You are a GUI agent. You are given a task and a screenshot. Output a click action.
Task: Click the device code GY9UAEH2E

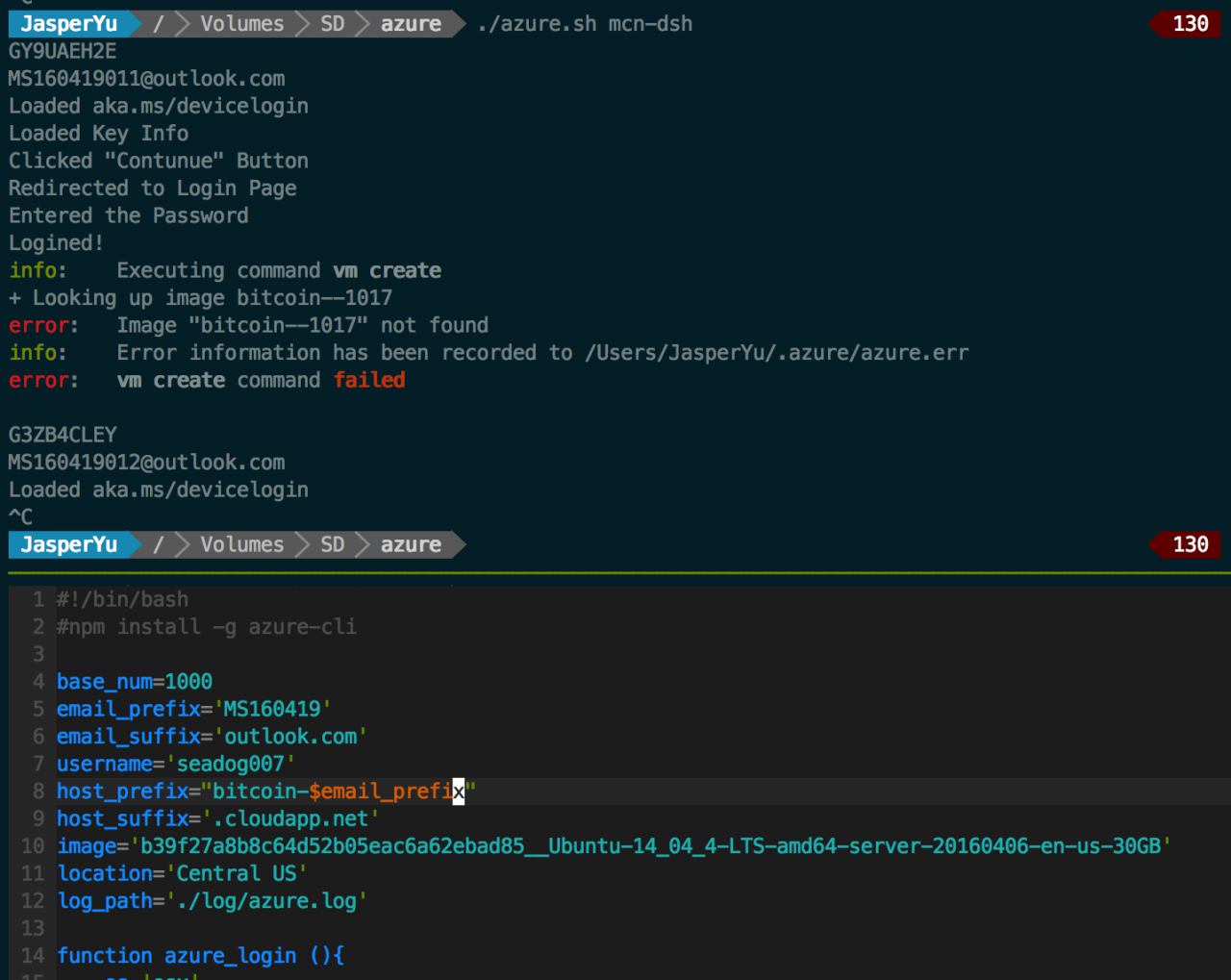[x=63, y=51]
